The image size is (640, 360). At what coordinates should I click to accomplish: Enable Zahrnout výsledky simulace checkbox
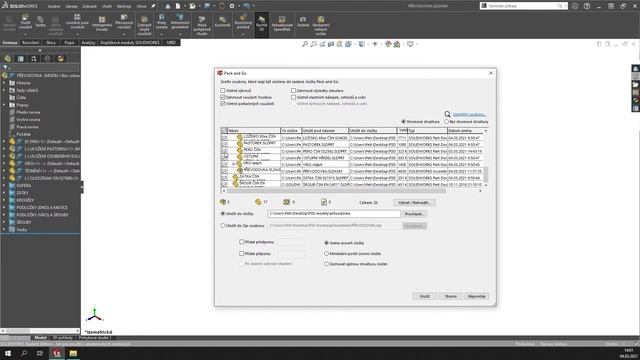tap(293, 91)
